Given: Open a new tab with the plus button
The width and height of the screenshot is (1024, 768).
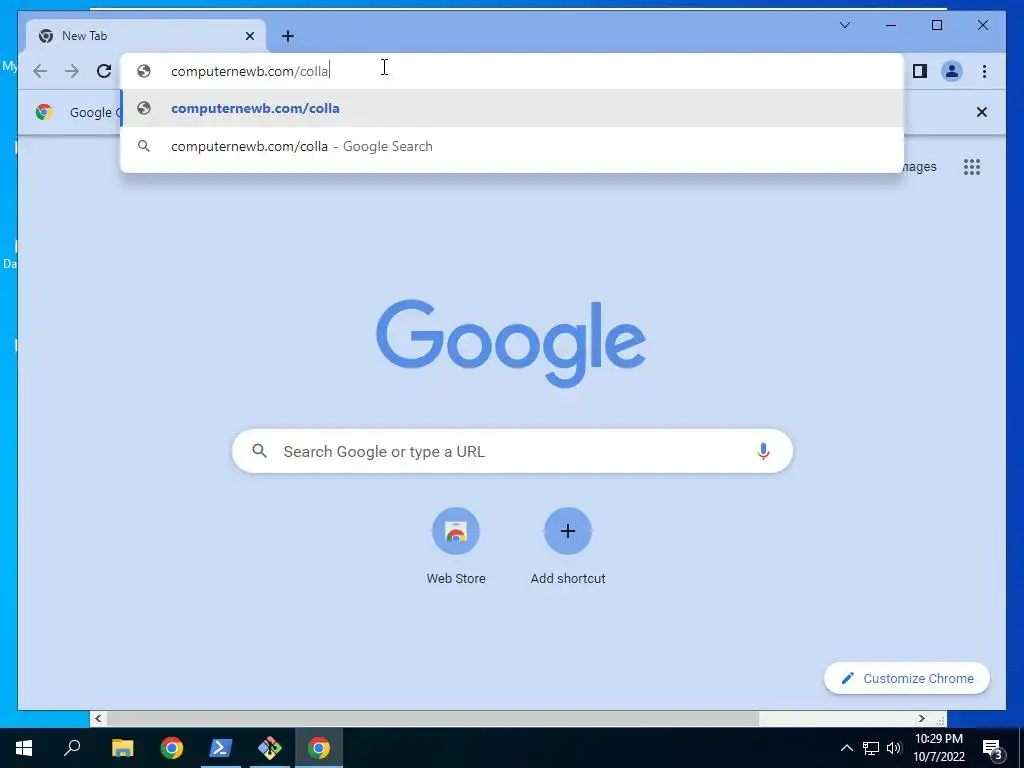Looking at the screenshot, I should click(x=287, y=36).
